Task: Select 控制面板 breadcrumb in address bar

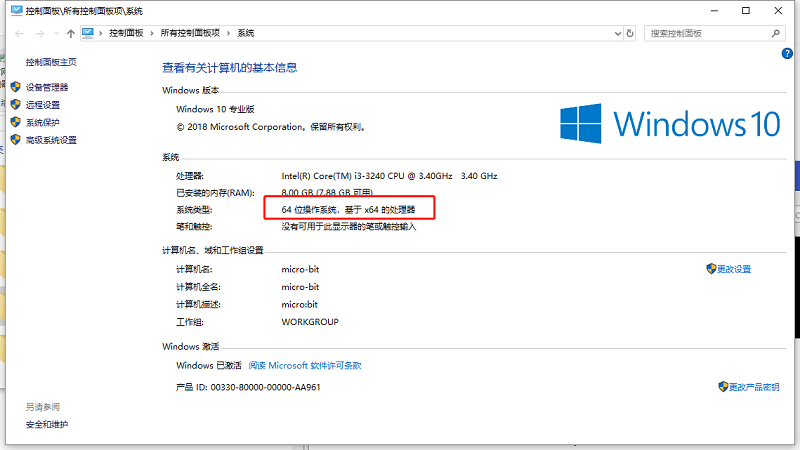Action: 126,33
